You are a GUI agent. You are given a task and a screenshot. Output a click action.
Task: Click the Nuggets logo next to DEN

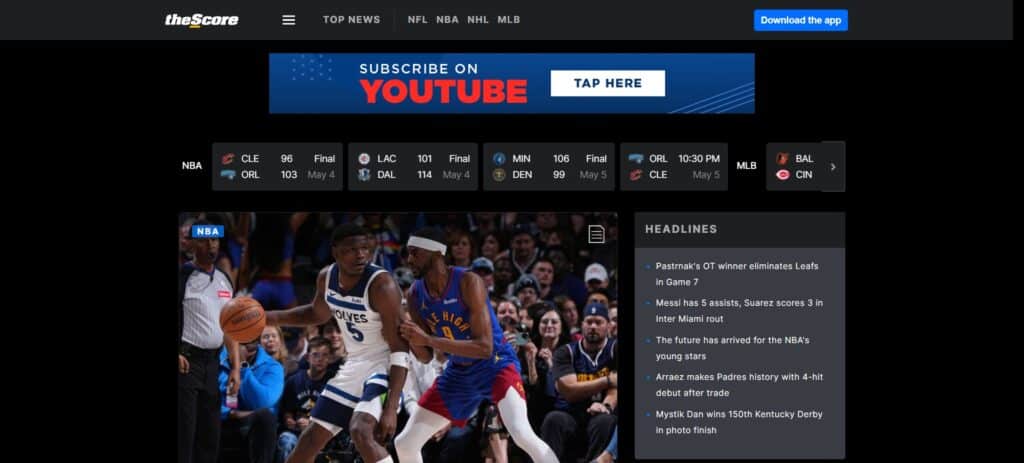[499, 175]
